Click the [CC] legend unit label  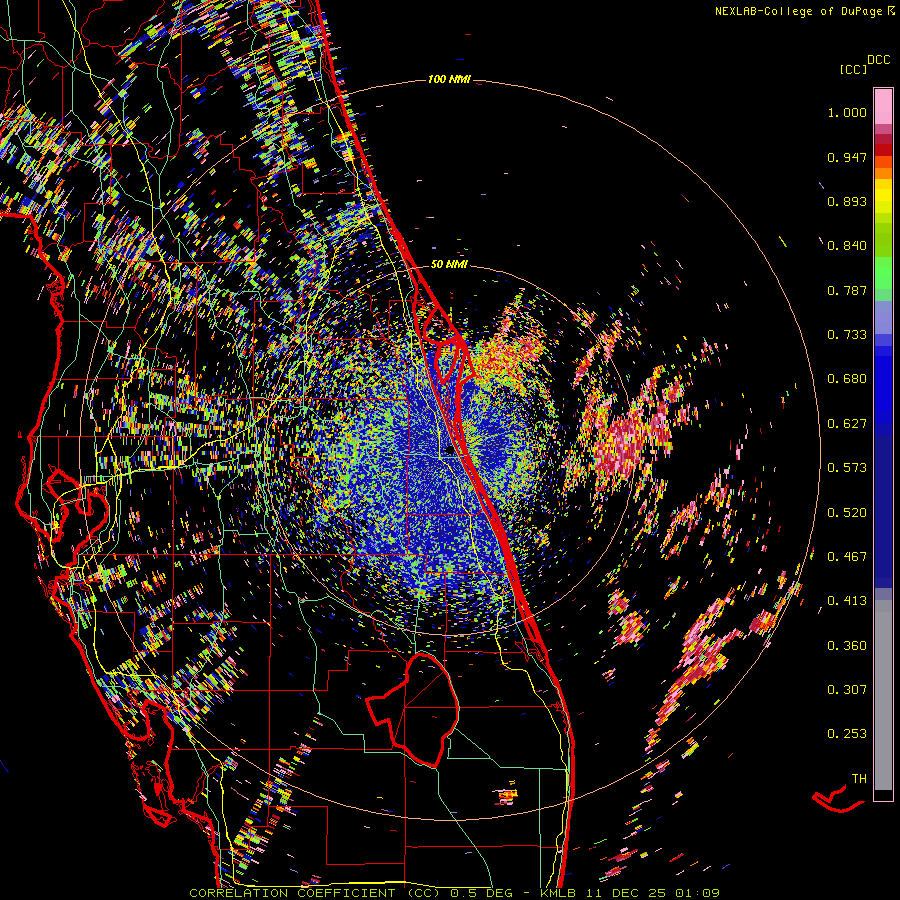coord(853,69)
